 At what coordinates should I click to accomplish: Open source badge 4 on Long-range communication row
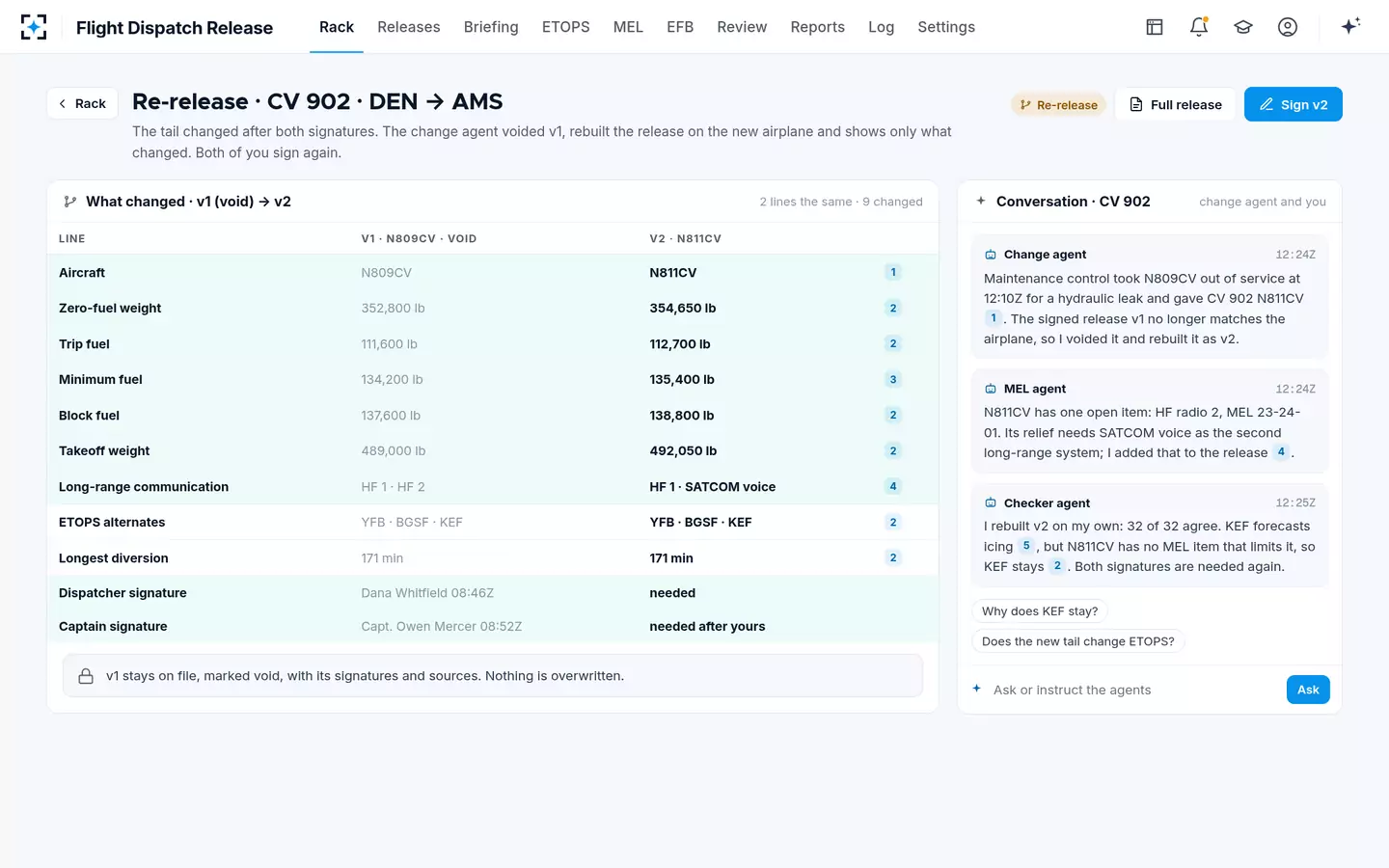point(893,487)
